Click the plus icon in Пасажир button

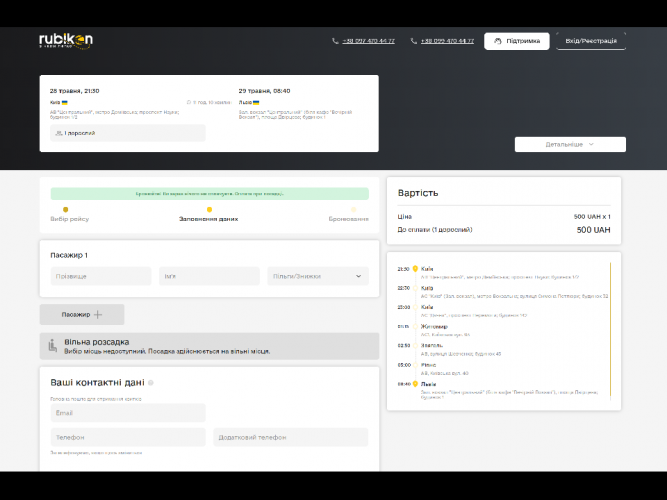pos(98,314)
